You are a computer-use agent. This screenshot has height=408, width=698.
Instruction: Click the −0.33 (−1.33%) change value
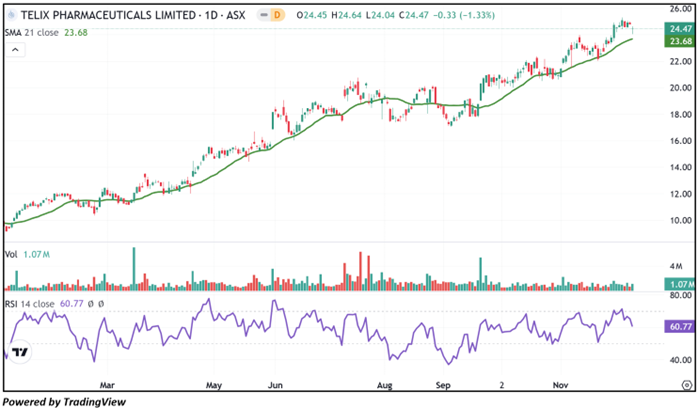tap(464, 15)
